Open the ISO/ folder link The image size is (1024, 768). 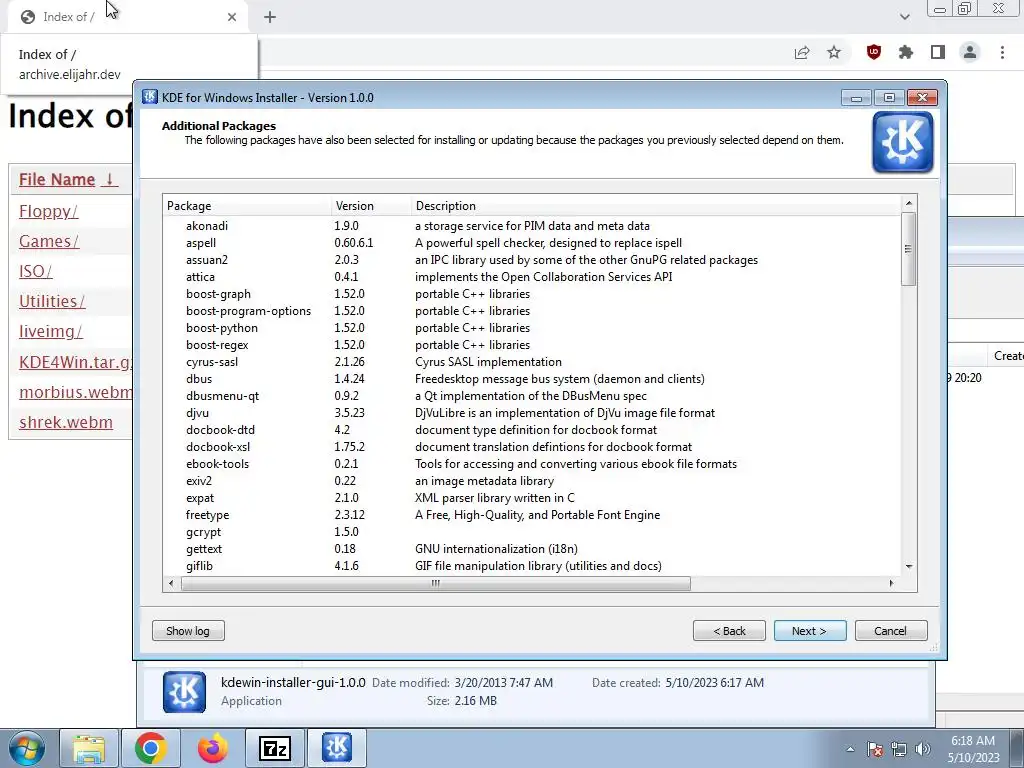[35, 272]
